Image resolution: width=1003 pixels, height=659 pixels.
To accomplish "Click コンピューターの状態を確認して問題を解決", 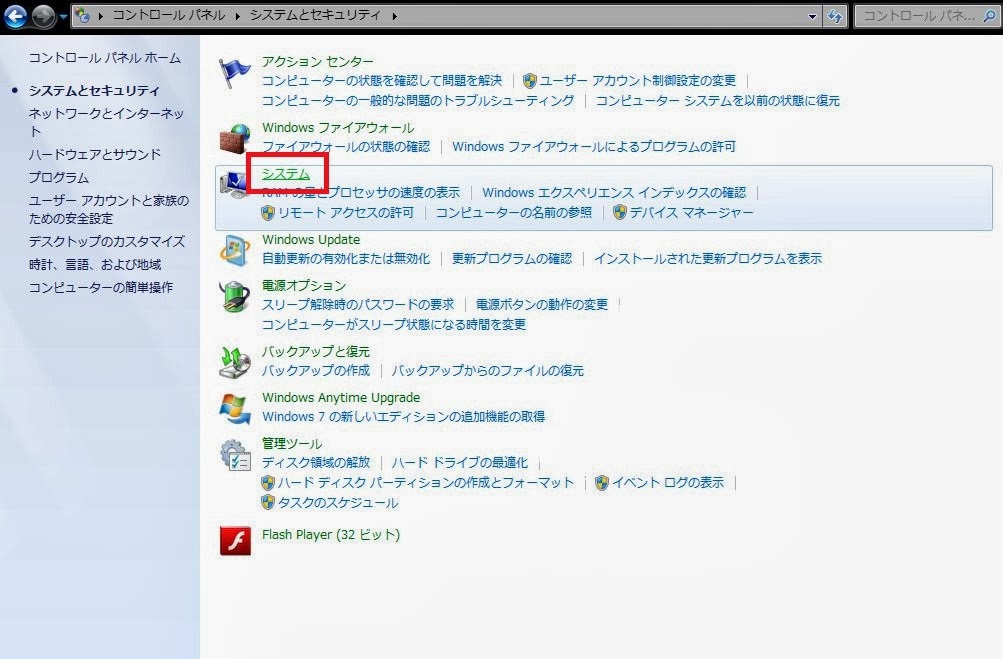I will (x=382, y=81).
